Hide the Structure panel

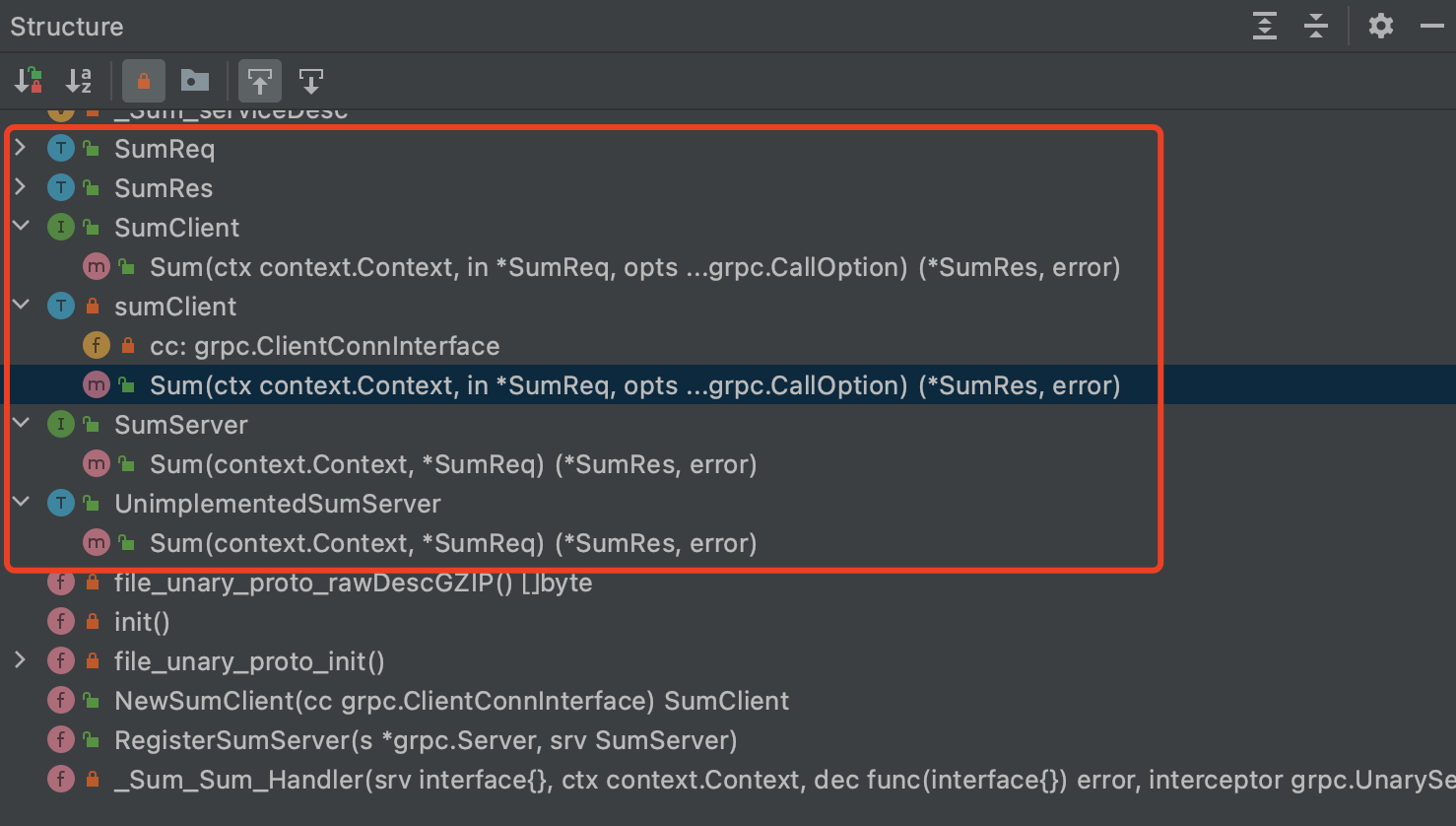point(1431,27)
